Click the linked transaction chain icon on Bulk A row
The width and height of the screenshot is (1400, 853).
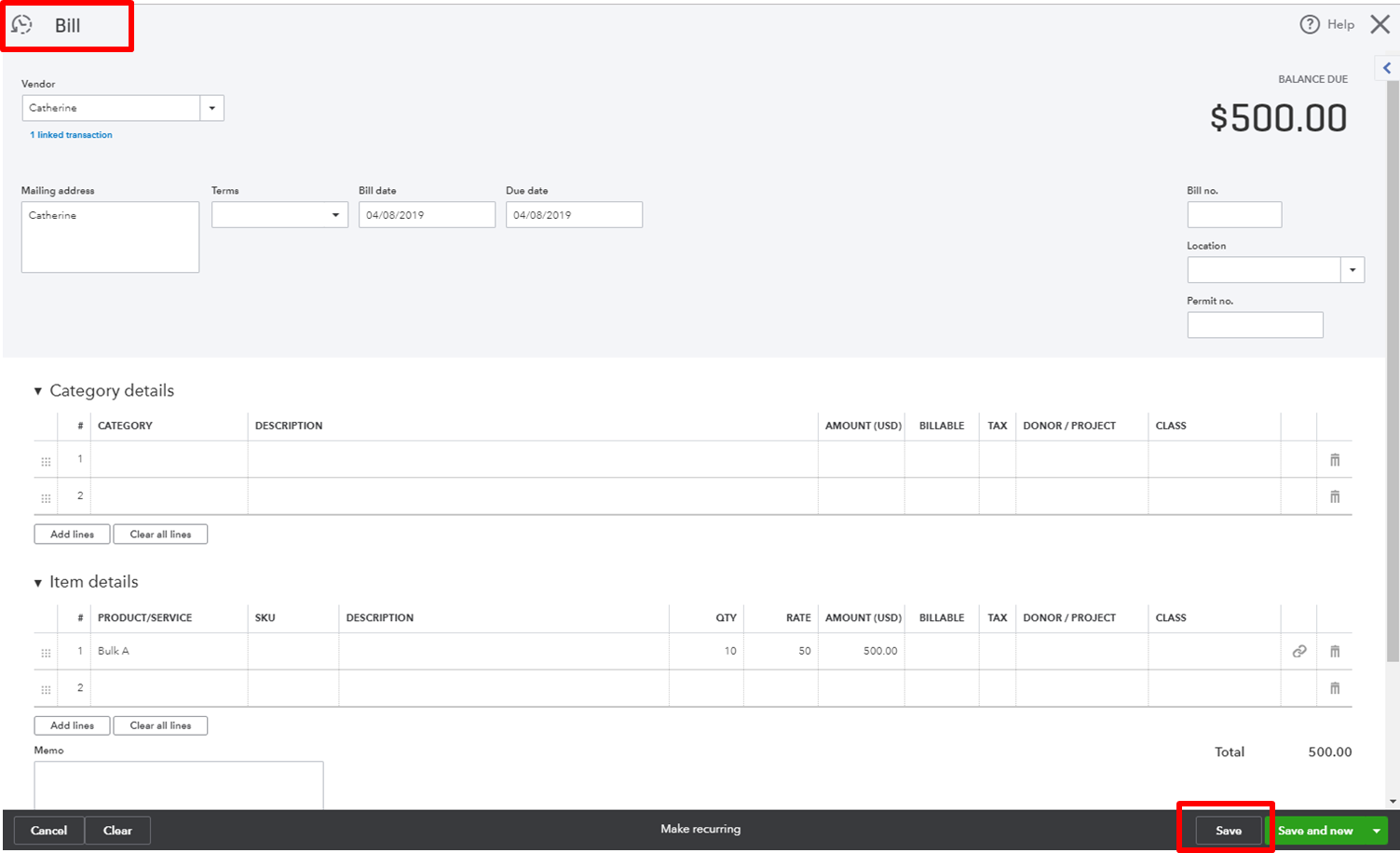pos(1299,651)
